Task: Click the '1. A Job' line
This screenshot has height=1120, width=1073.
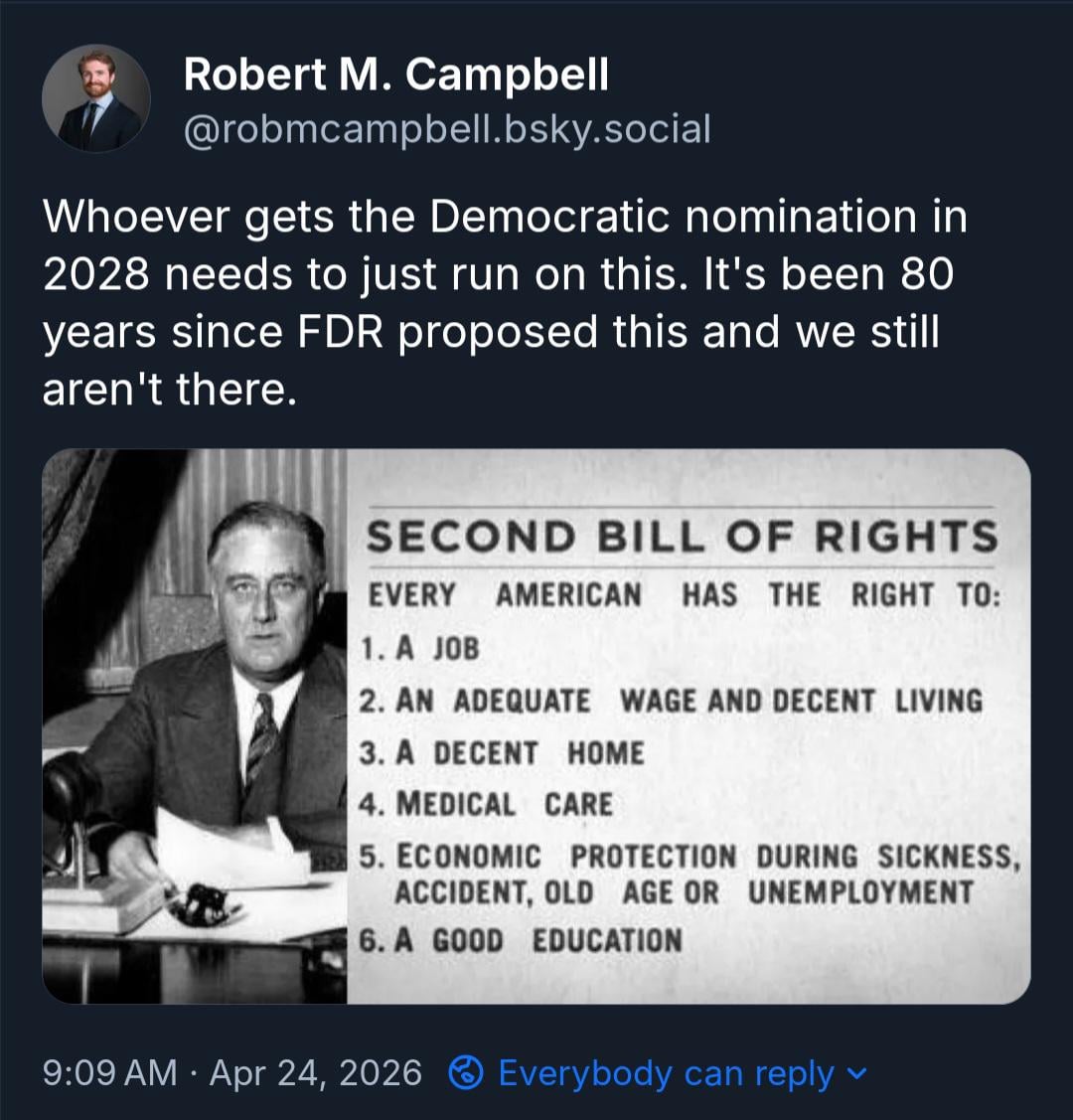Action: click(x=420, y=648)
